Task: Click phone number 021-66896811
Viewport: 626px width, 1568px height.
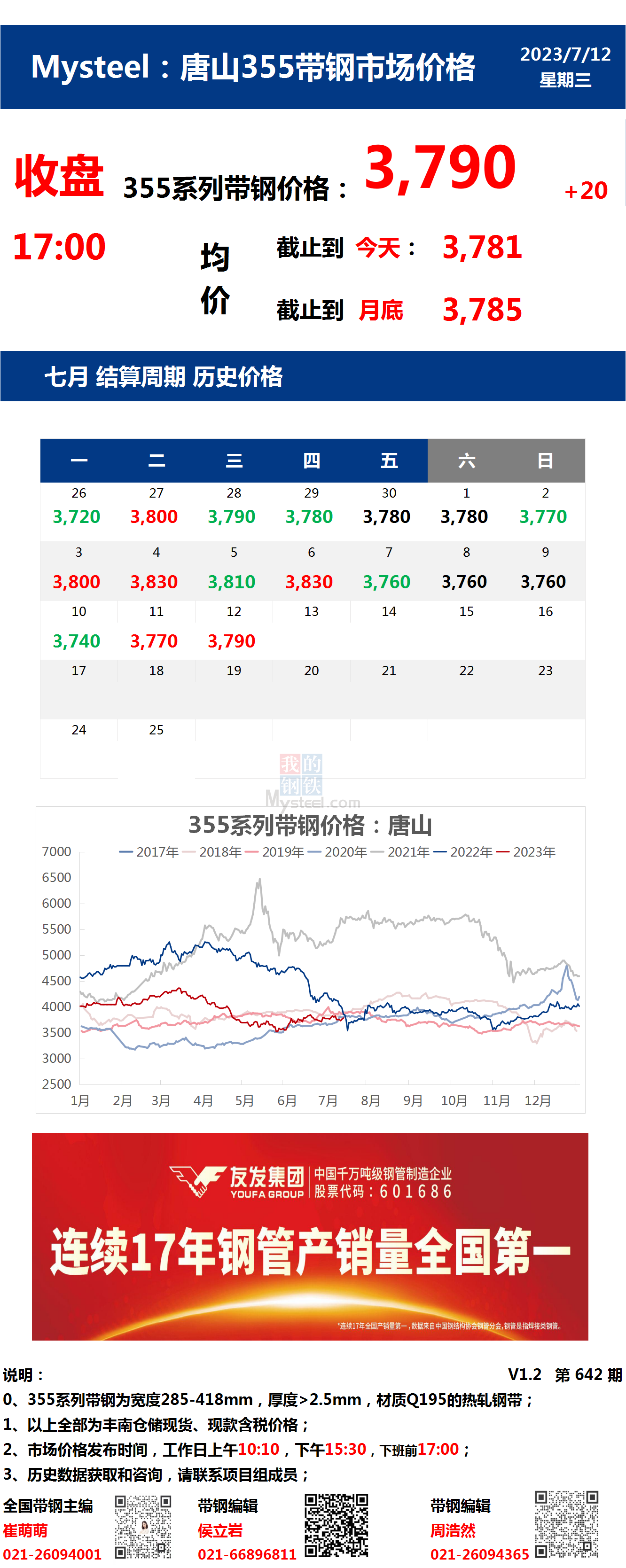Action: coord(247,1555)
